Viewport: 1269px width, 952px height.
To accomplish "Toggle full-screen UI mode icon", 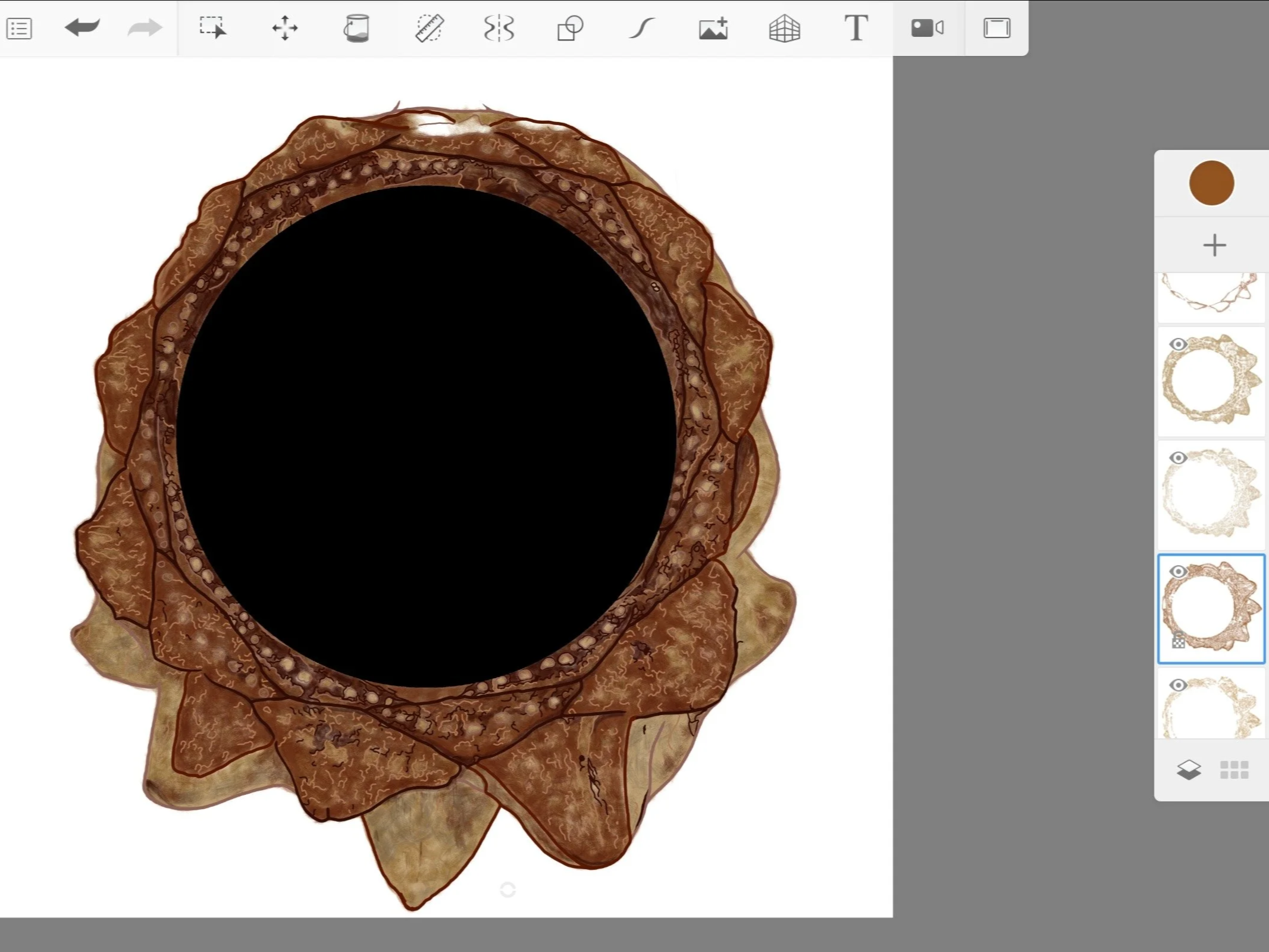I will point(997,28).
